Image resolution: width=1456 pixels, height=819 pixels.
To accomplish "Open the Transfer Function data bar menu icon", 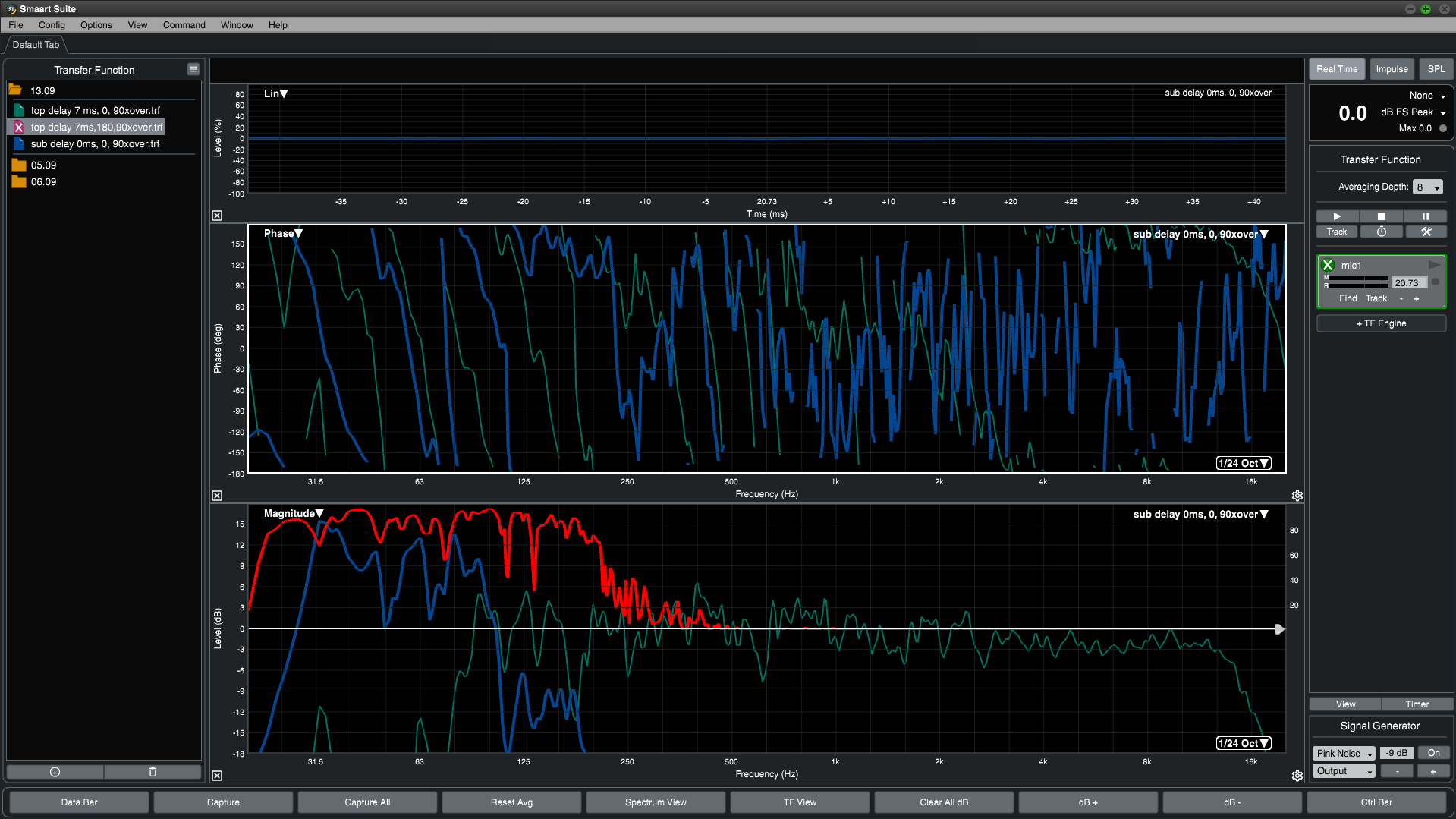I will click(x=193, y=69).
